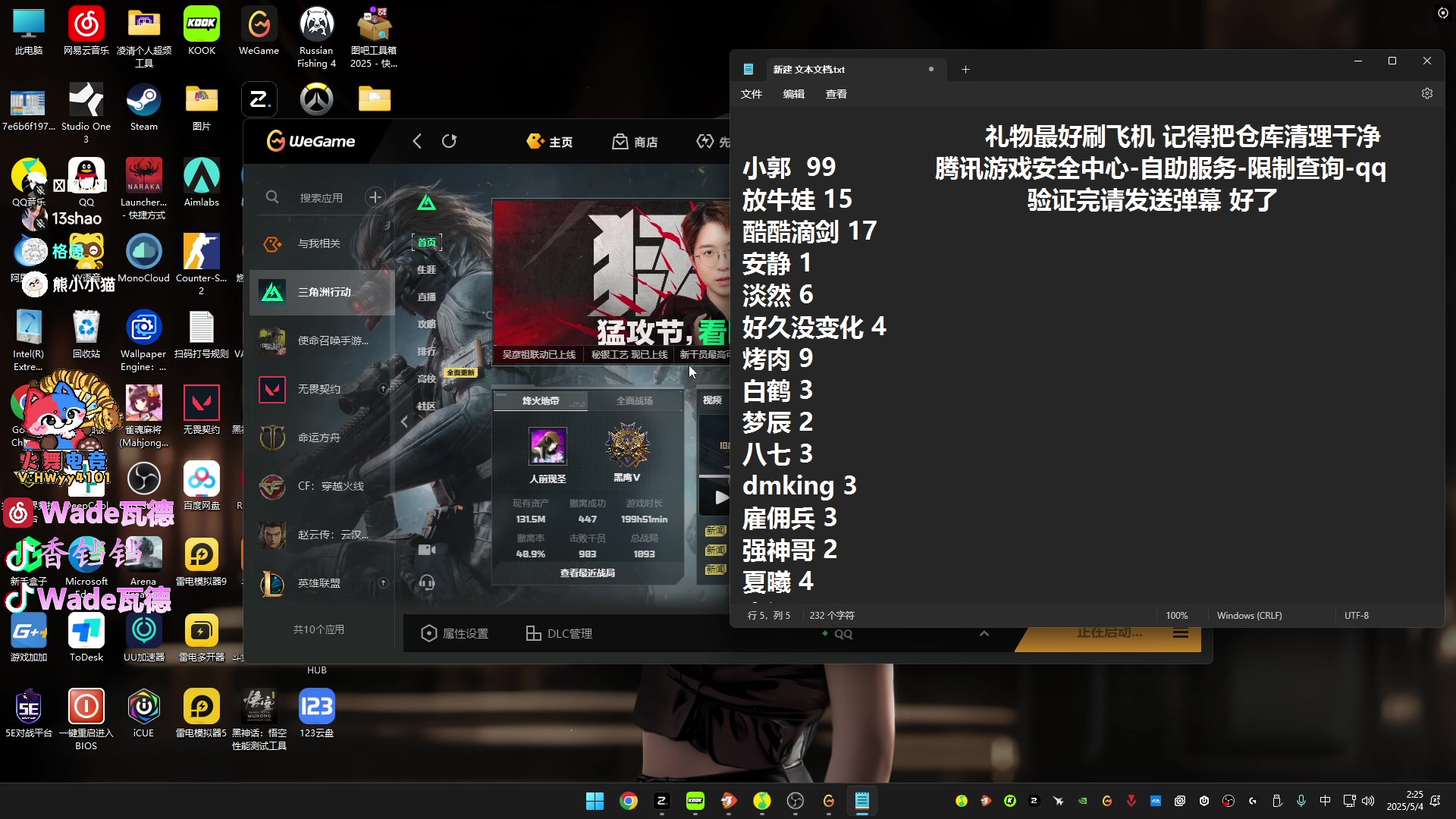Image resolution: width=1456 pixels, height=819 pixels.
Task: Open the 排行 game section
Action: click(x=427, y=352)
